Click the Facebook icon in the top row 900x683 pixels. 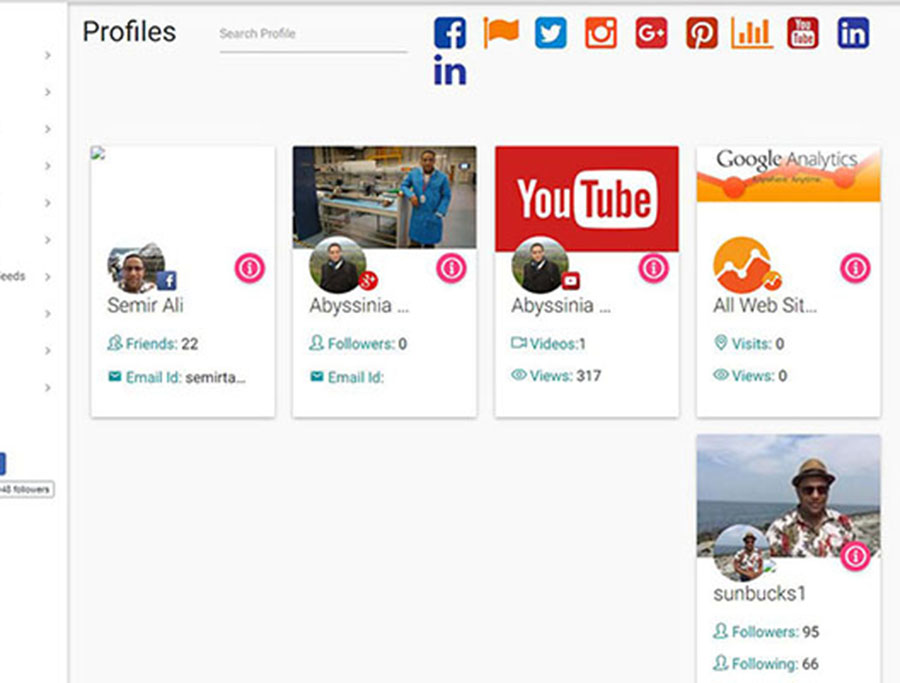pos(450,33)
